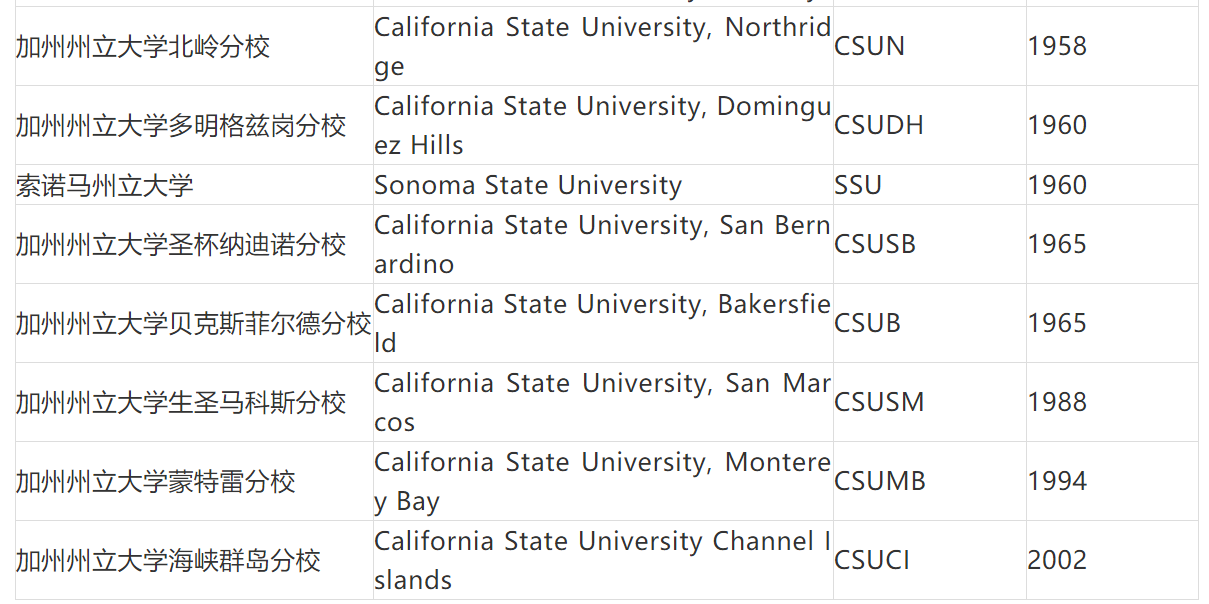This screenshot has width=1209, height=604.
Task: Click the SSU abbreviation cell
Action: [858, 185]
